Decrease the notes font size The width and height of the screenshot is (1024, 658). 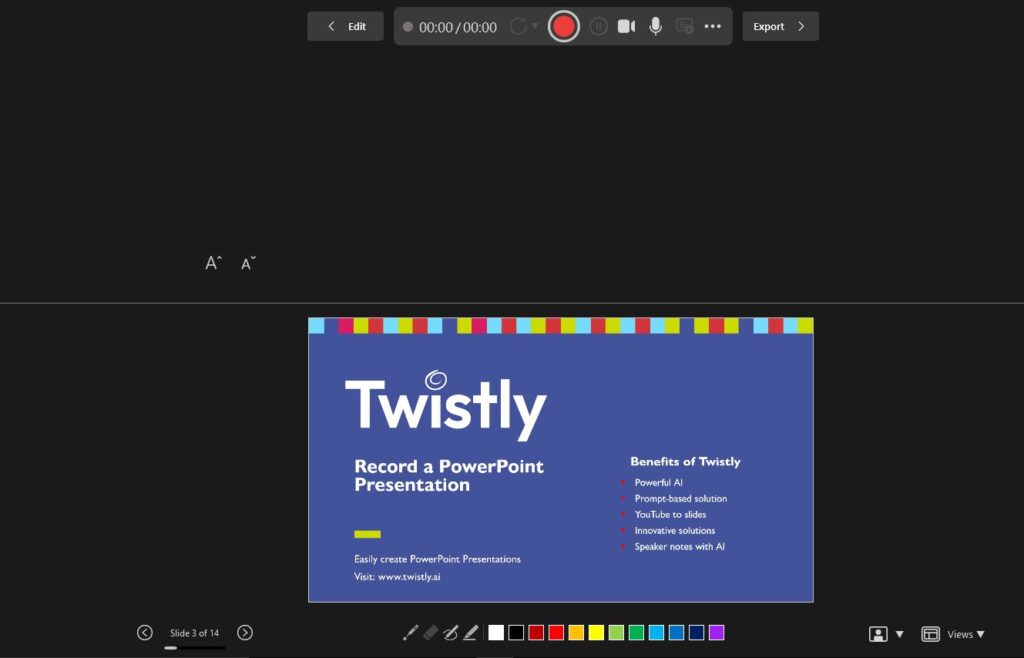(248, 264)
